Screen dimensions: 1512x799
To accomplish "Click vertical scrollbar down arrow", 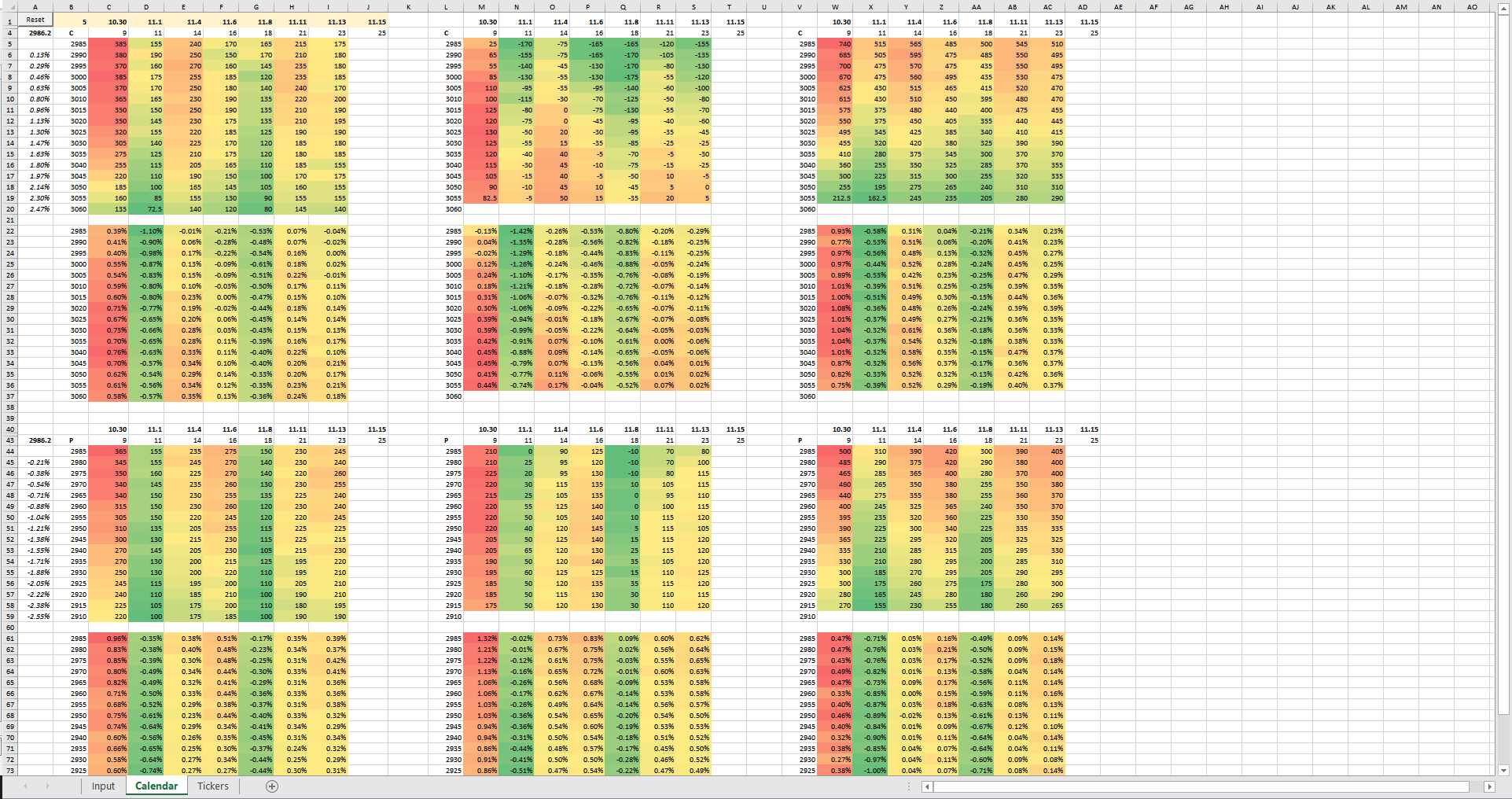I will click(x=1504, y=771).
